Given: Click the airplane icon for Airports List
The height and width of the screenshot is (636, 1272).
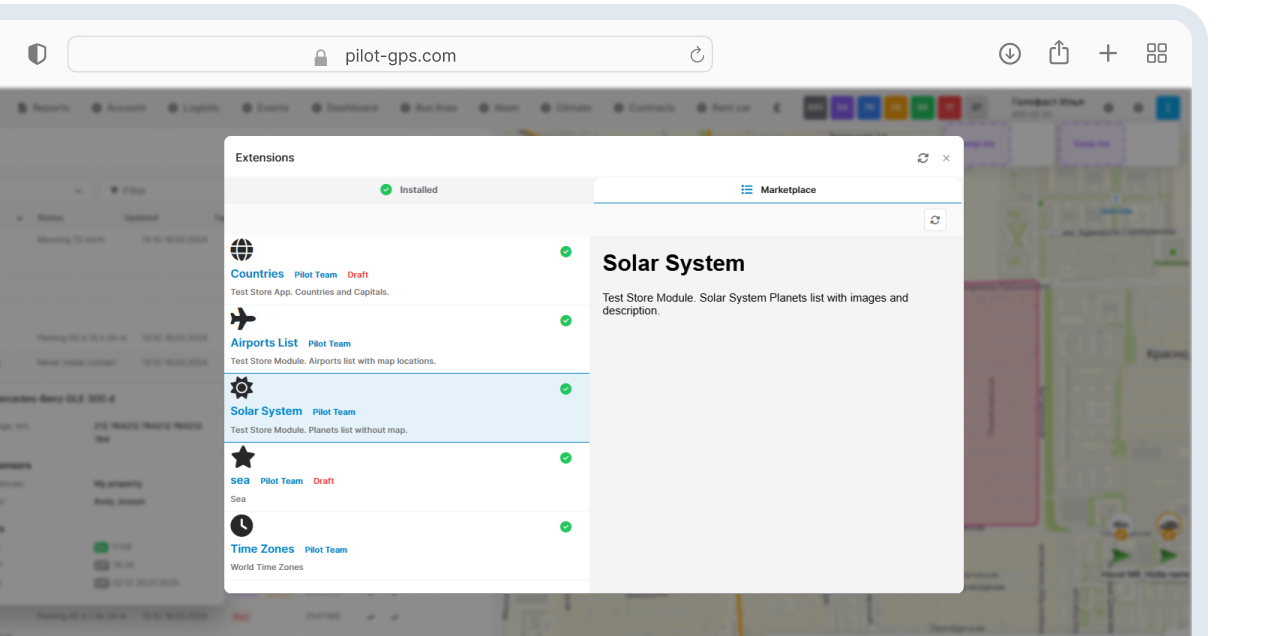Looking at the screenshot, I should click(242, 319).
